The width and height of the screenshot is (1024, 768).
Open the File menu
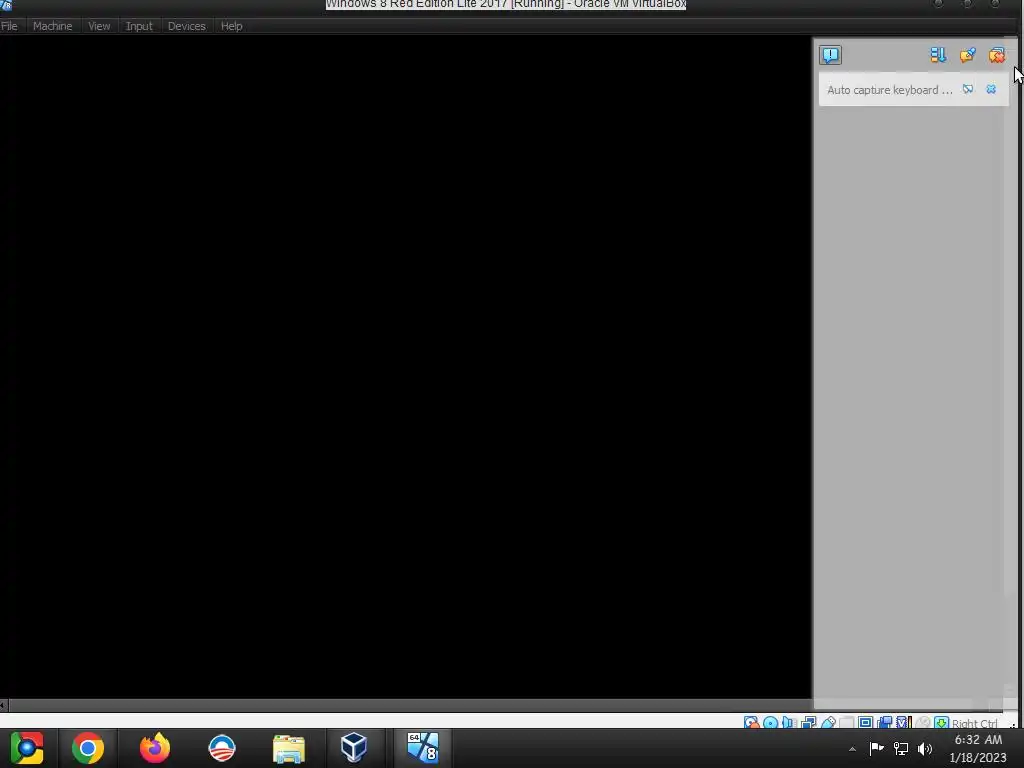(x=9, y=26)
